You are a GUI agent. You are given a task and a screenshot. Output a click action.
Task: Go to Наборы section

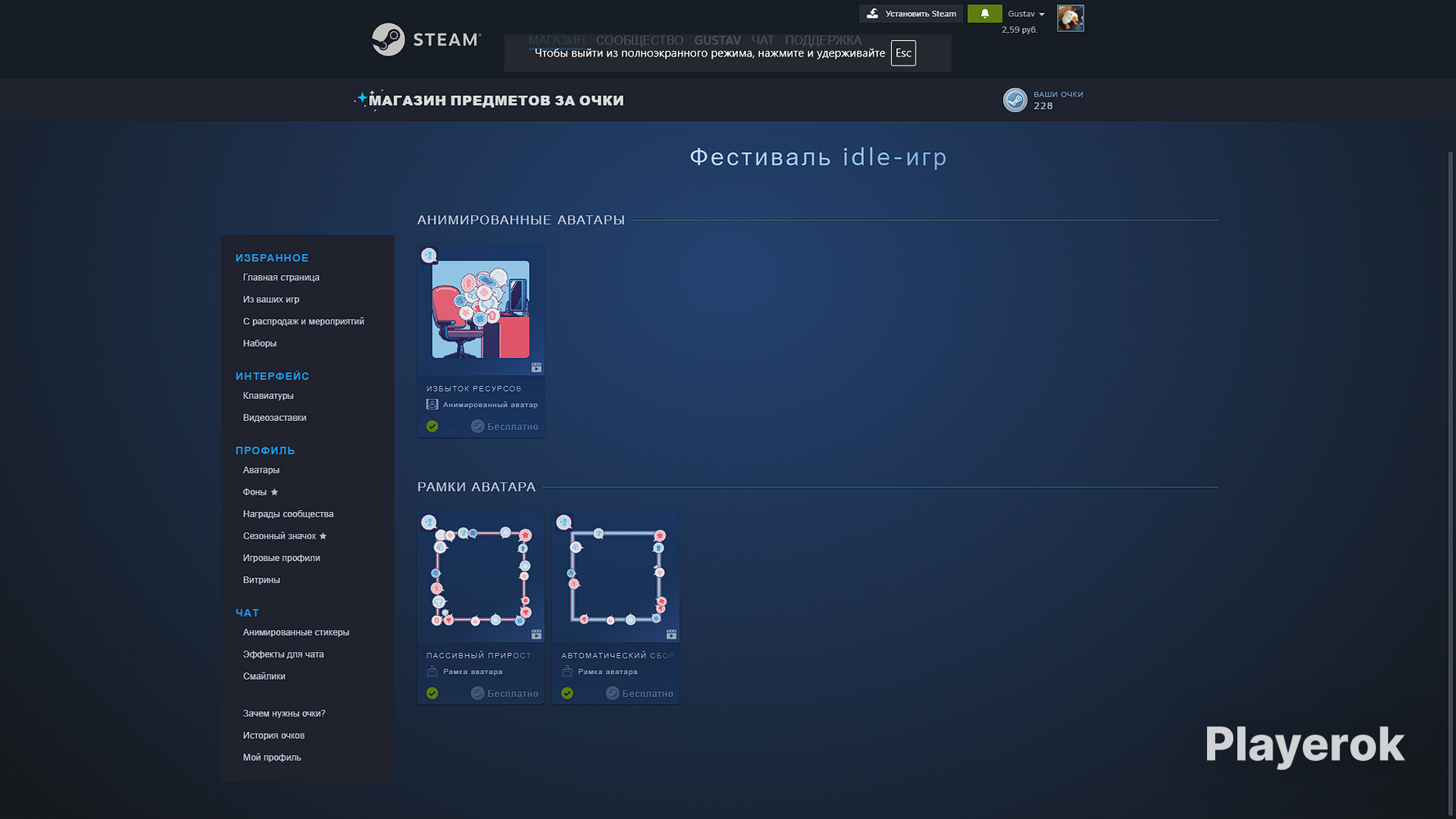(260, 344)
